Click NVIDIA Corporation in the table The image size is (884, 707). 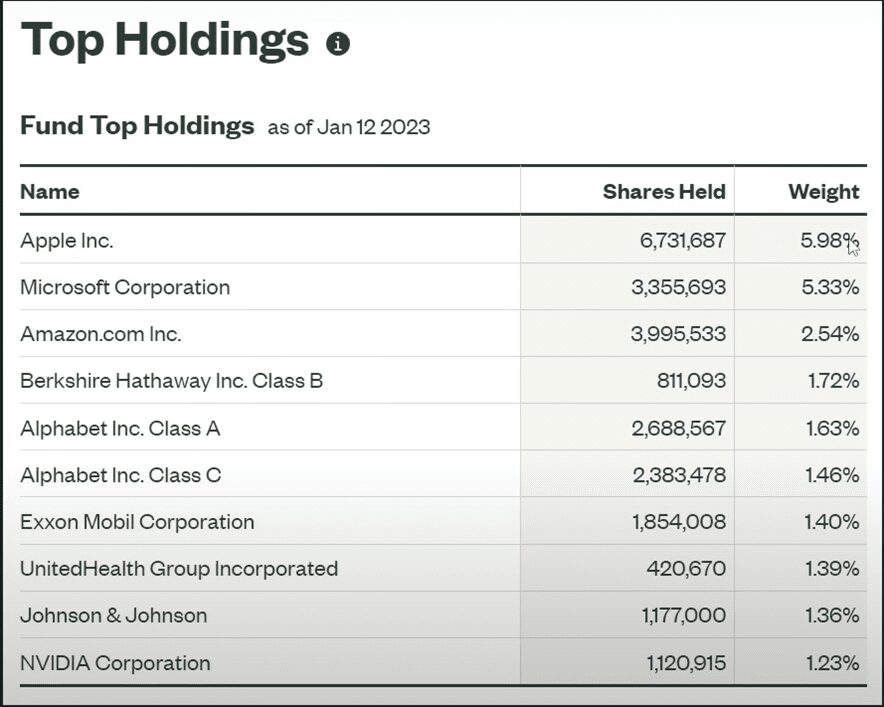pos(115,663)
